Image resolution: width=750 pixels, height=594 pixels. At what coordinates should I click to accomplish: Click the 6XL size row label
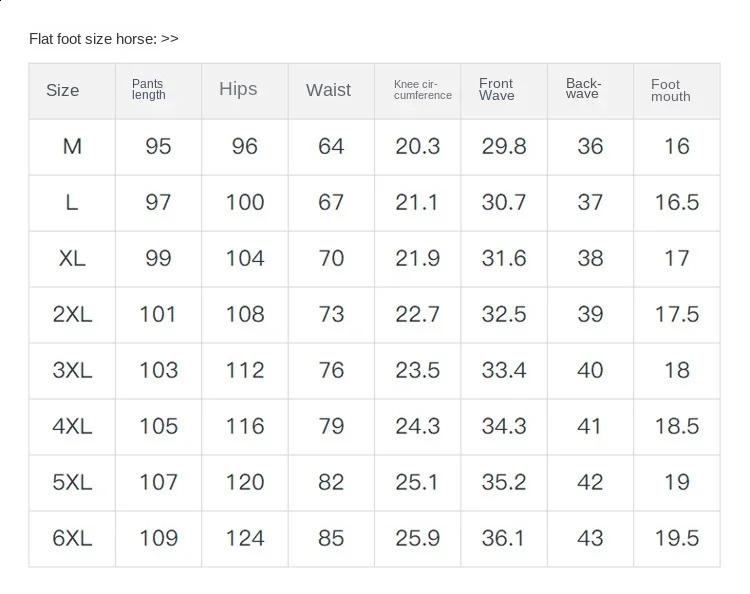coord(72,539)
